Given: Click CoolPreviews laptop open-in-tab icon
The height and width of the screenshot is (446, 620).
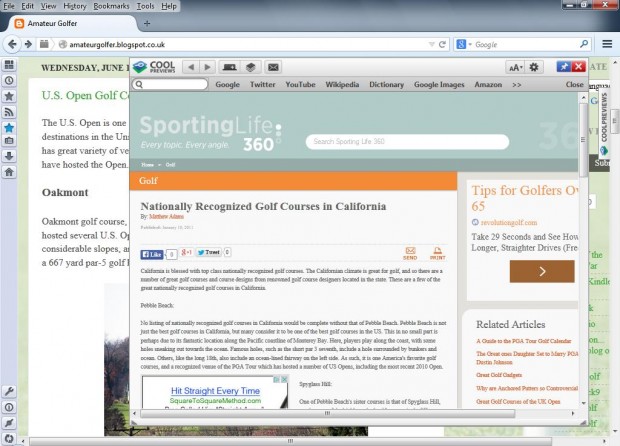Looking at the screenshot, I should 230,67.
